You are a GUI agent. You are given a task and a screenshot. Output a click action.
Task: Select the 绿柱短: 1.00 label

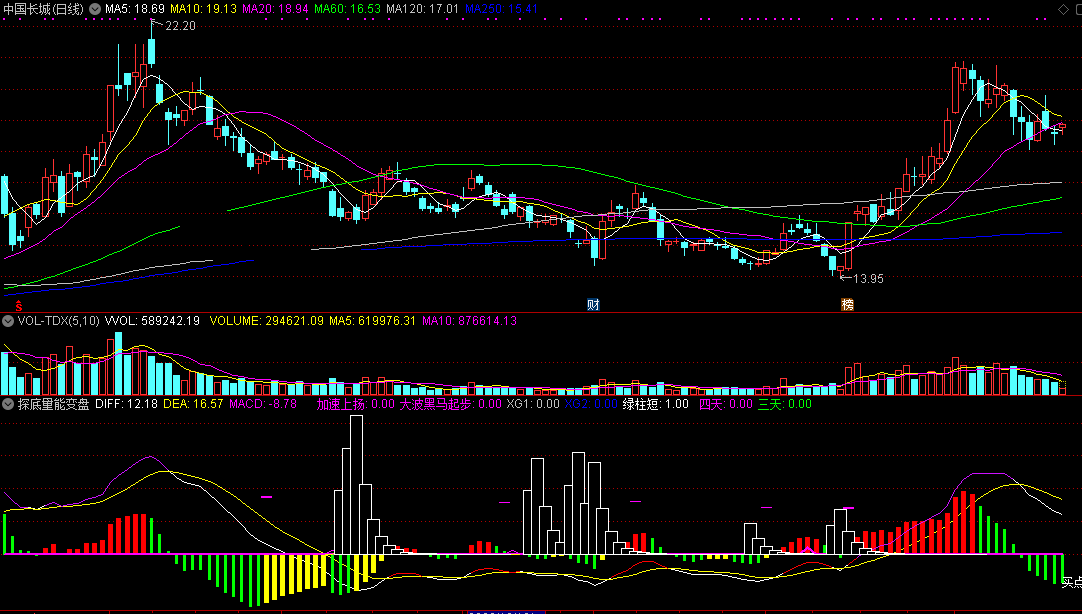coord(656,404)
